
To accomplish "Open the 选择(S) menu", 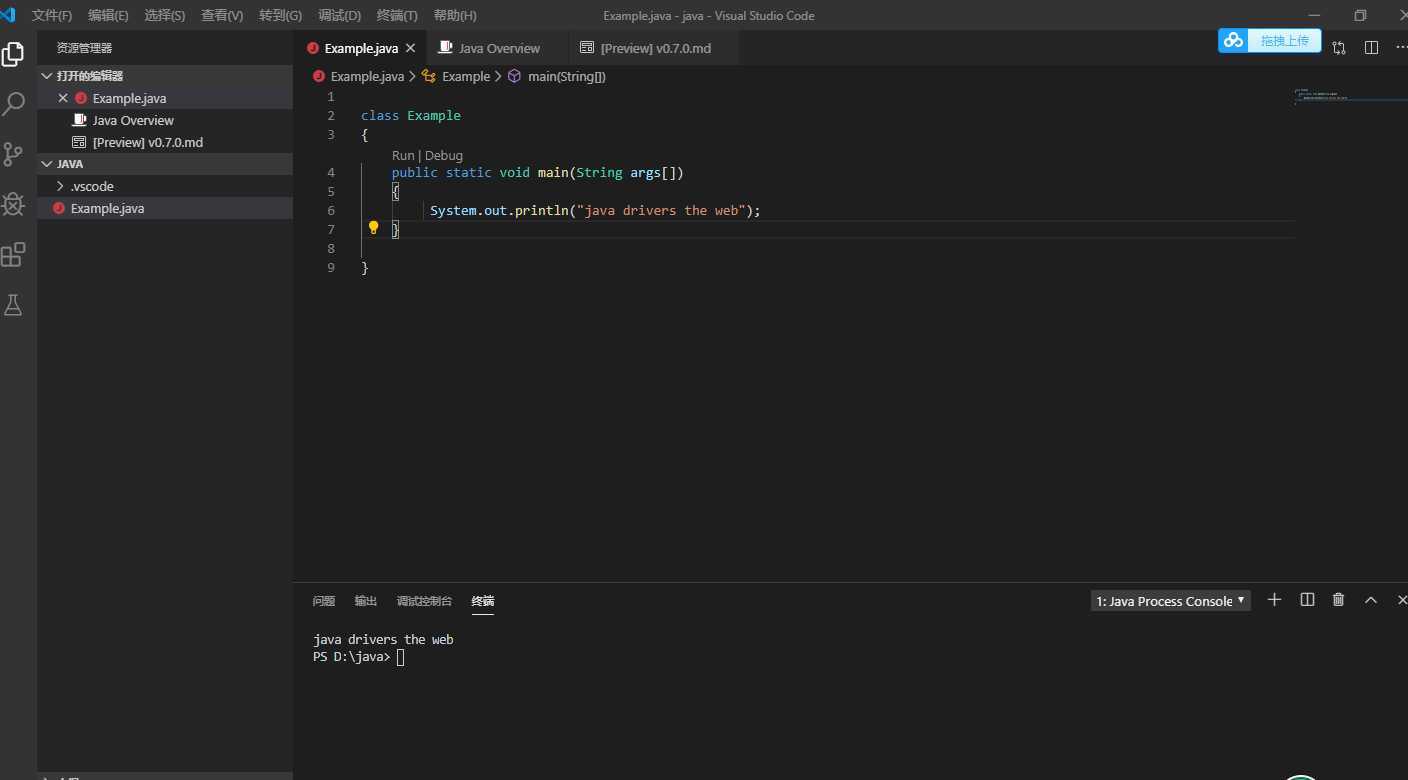I will pos(165,16).
